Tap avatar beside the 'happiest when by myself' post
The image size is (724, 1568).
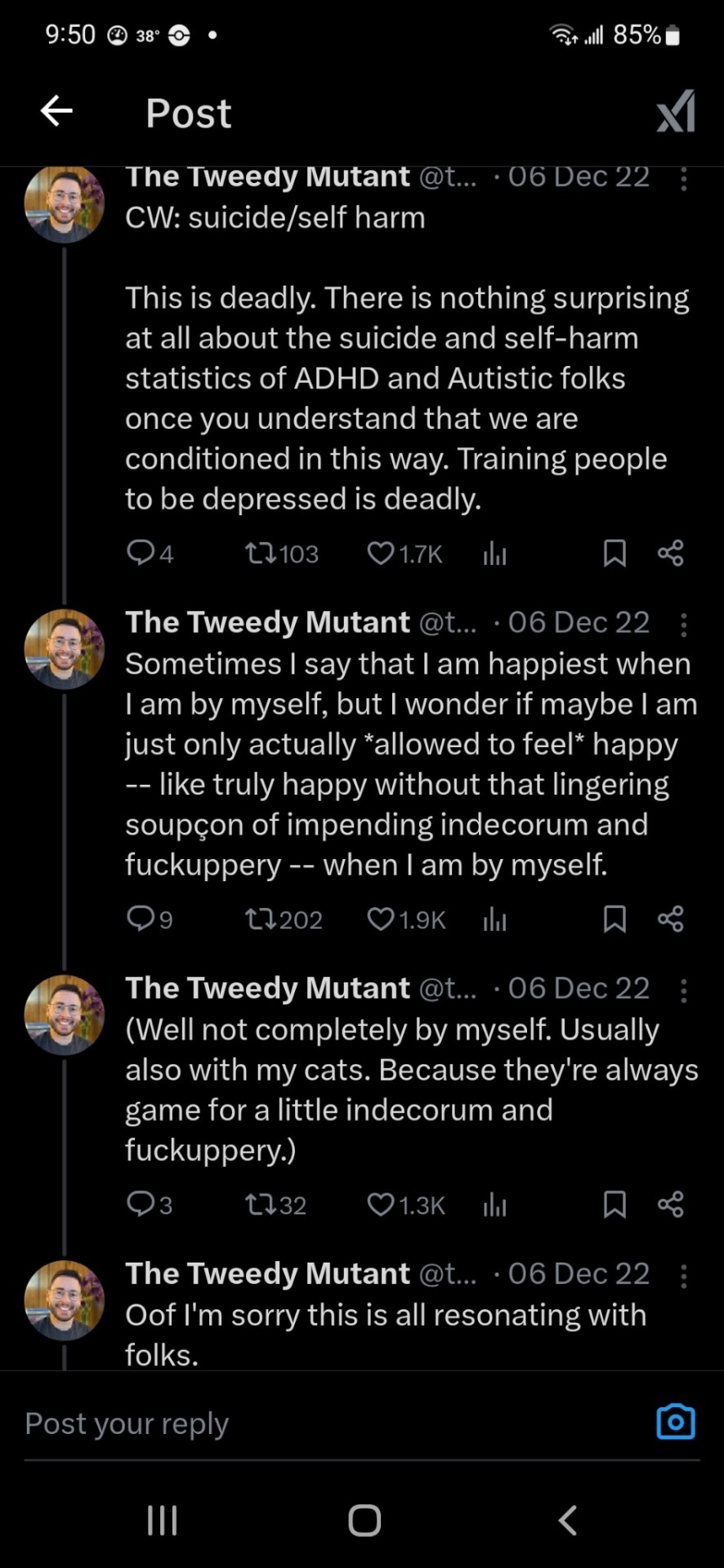(x=65, y=648)
